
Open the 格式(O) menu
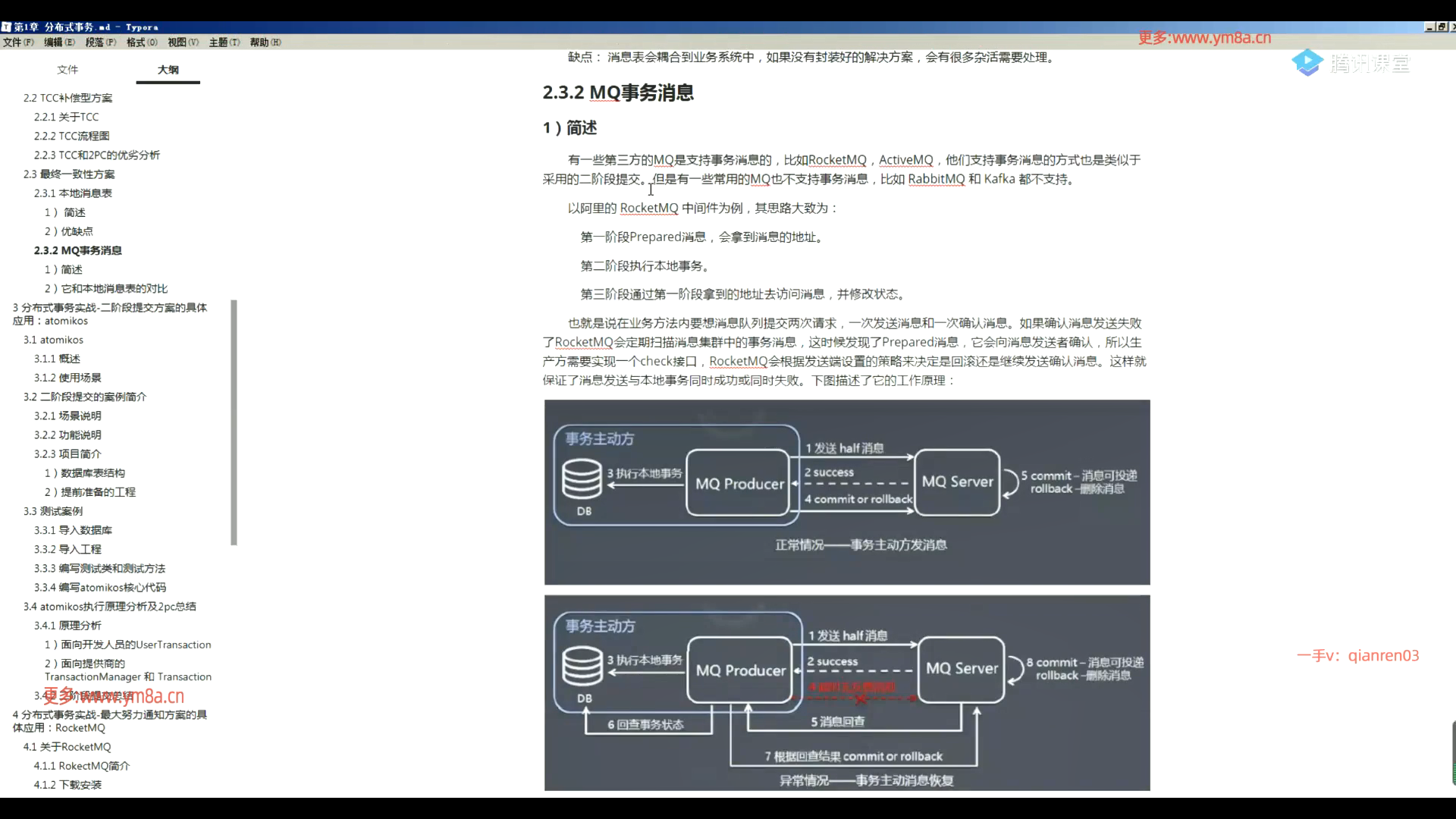(142, 42)
